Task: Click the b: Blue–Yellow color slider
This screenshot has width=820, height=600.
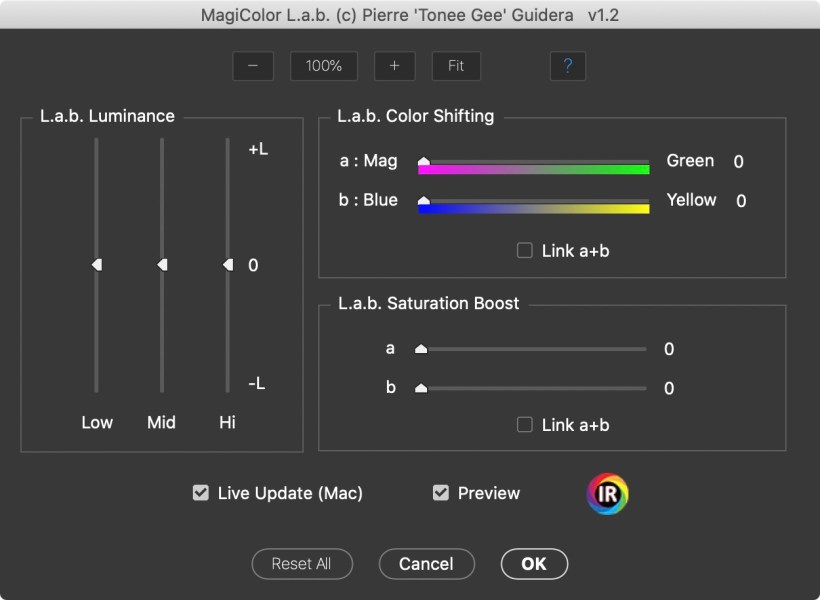Action: point(533,204)
